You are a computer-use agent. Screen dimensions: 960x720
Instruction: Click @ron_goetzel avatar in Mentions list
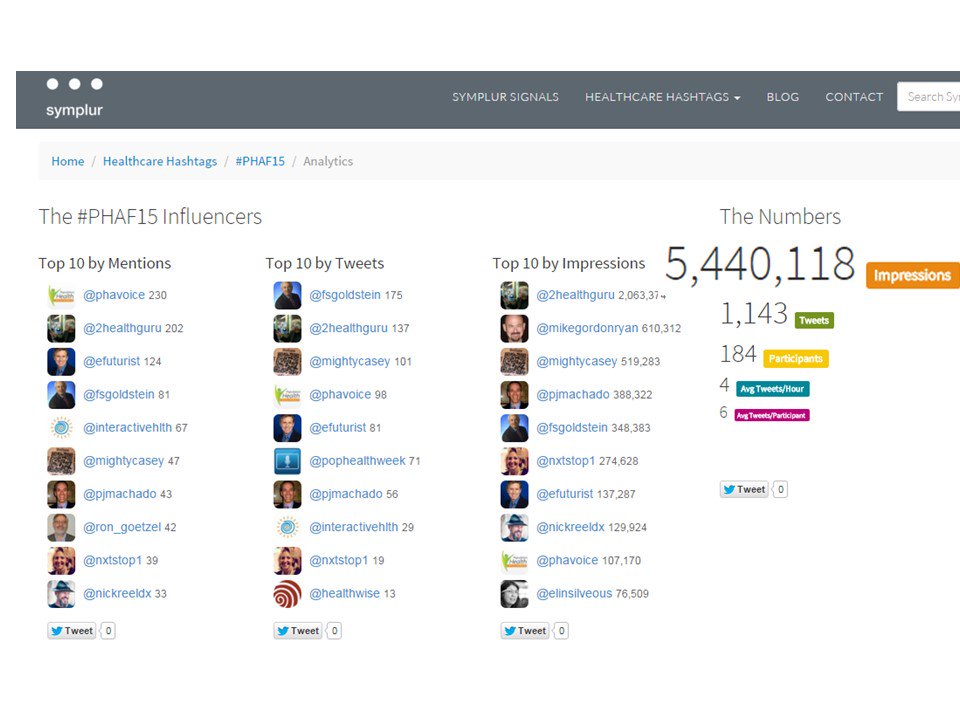(61, 527)
